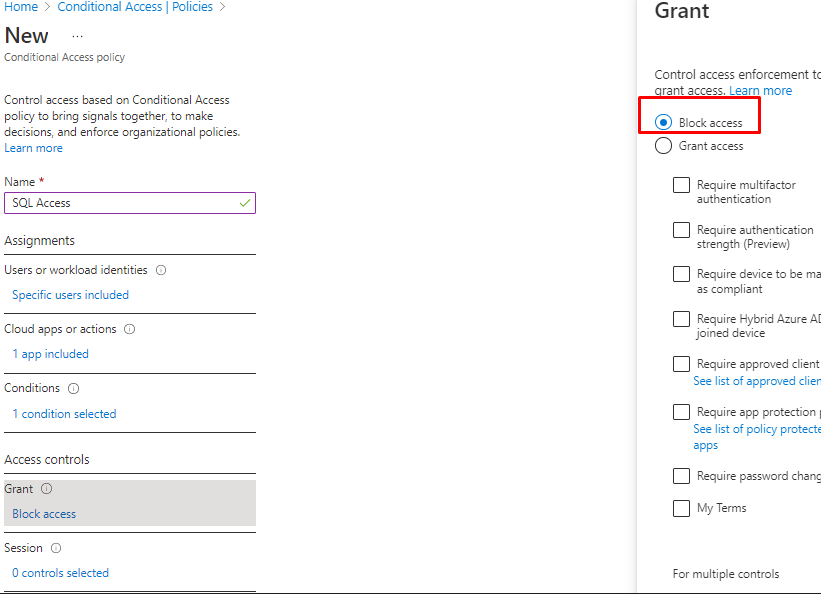Navigate to Conditional Access | Policies breadcrumb

[x=135, y=7]
